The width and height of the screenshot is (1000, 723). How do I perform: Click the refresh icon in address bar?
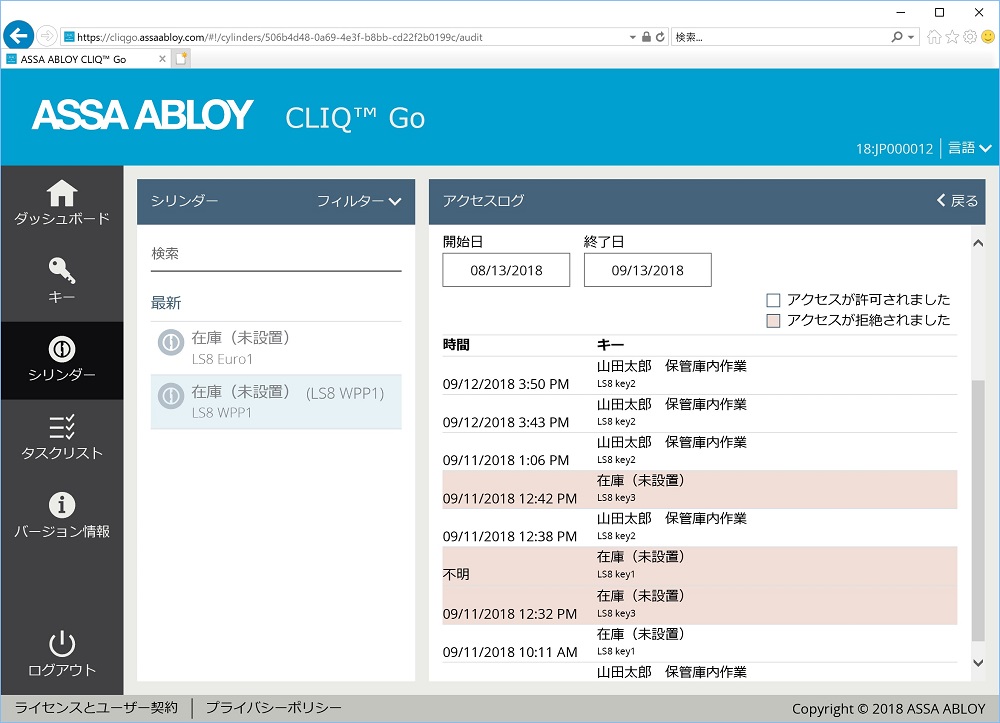pyautogui.click(x=660, y=37)
